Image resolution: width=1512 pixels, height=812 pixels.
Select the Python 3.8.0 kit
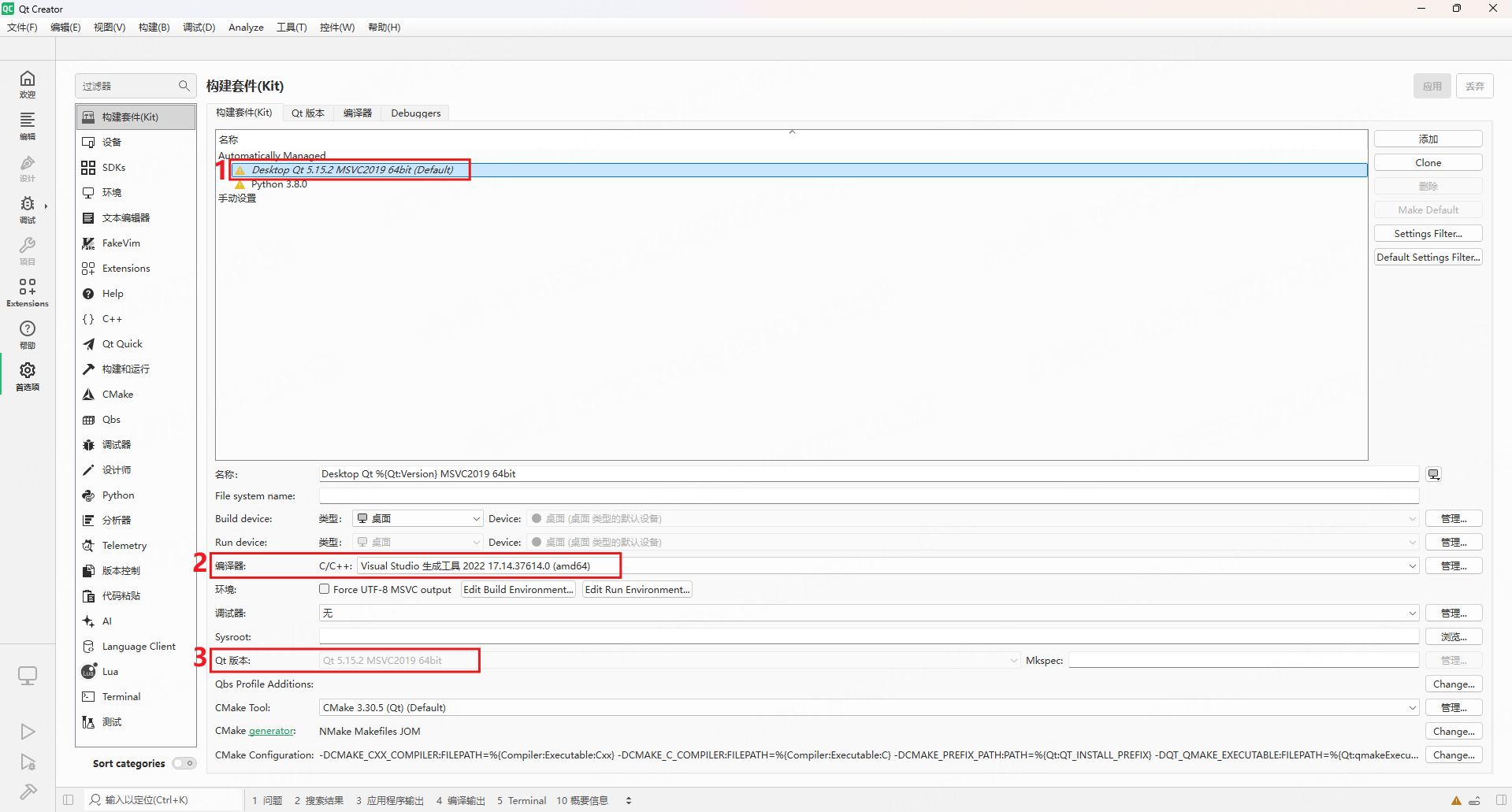coord(279,184)
